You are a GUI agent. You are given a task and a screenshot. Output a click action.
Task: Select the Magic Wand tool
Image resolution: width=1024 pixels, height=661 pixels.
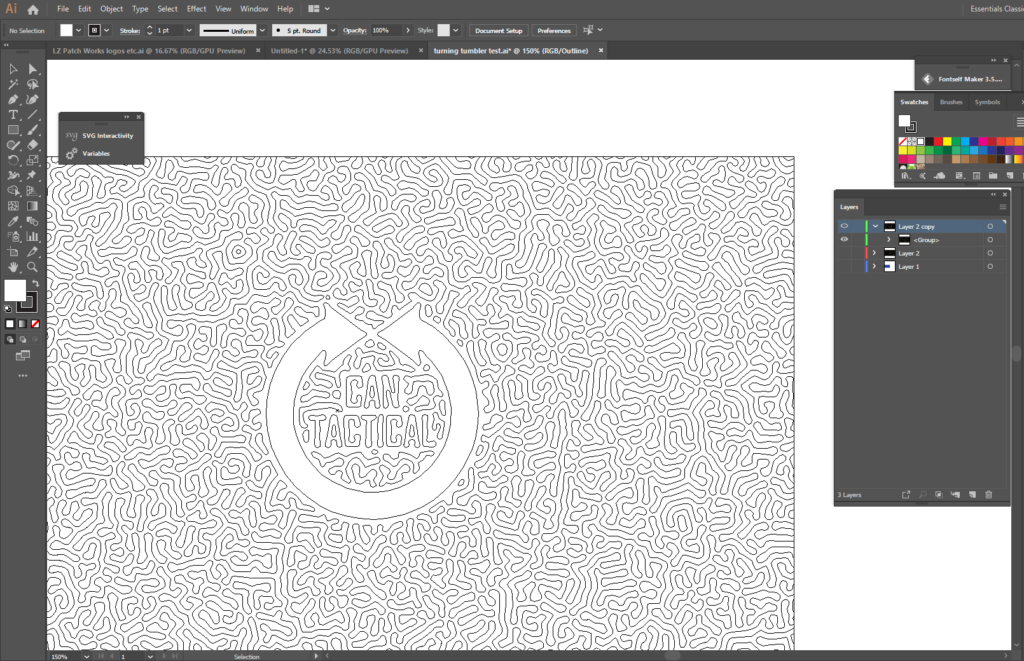point(13,84)
